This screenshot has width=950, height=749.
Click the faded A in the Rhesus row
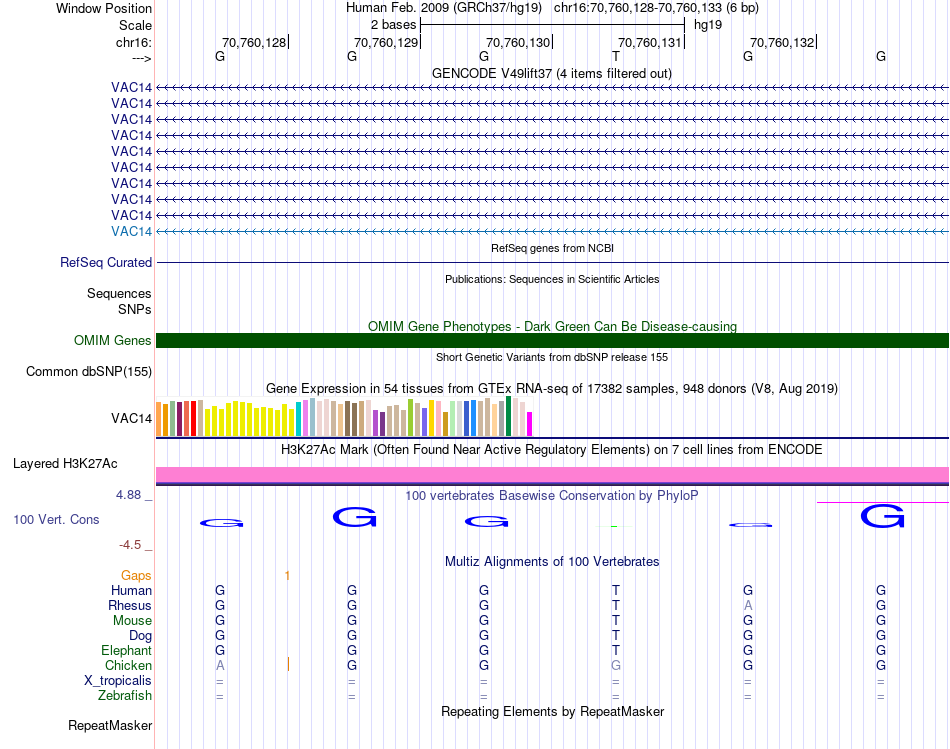tap(748, 605)
